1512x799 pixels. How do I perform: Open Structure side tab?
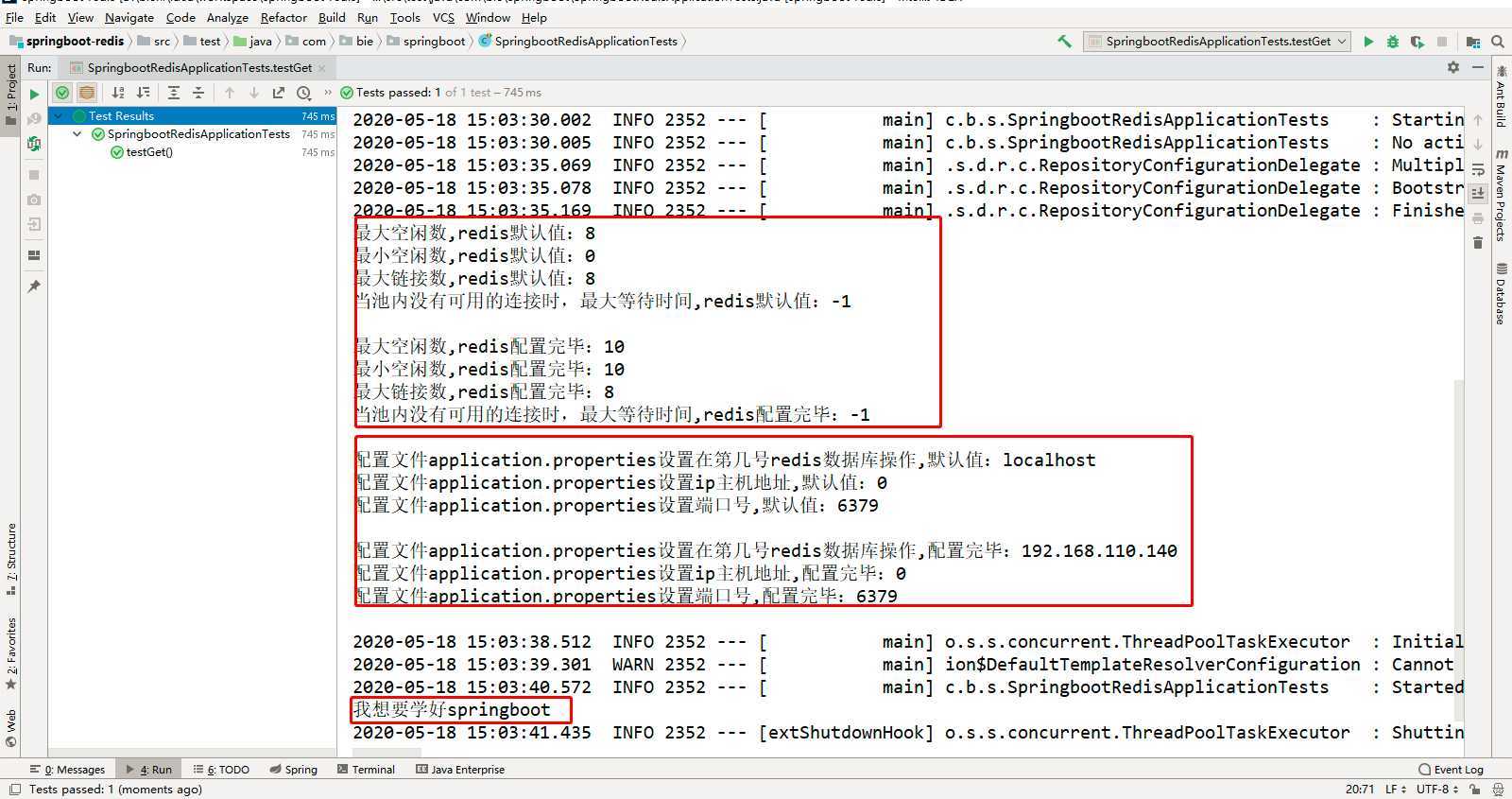10,558
